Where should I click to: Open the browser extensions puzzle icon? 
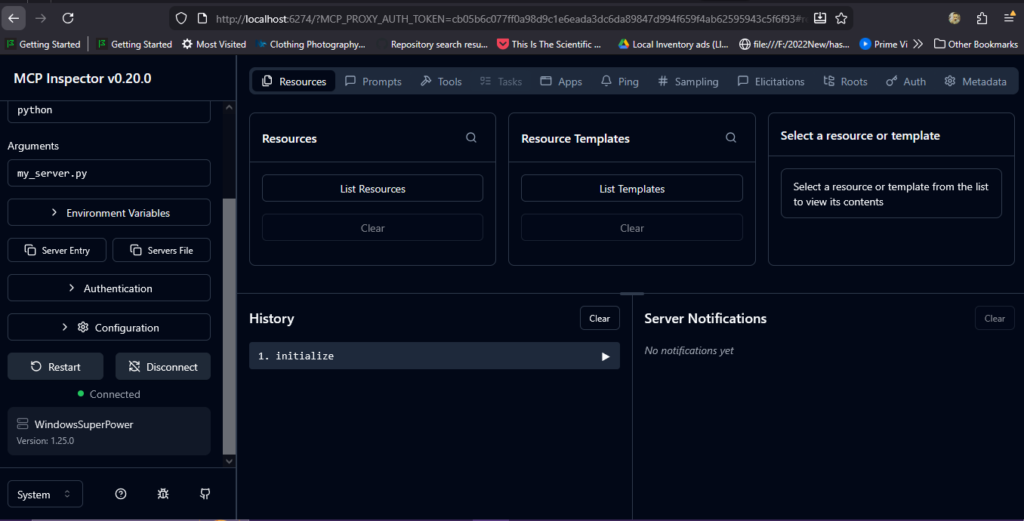pos(981,18)
